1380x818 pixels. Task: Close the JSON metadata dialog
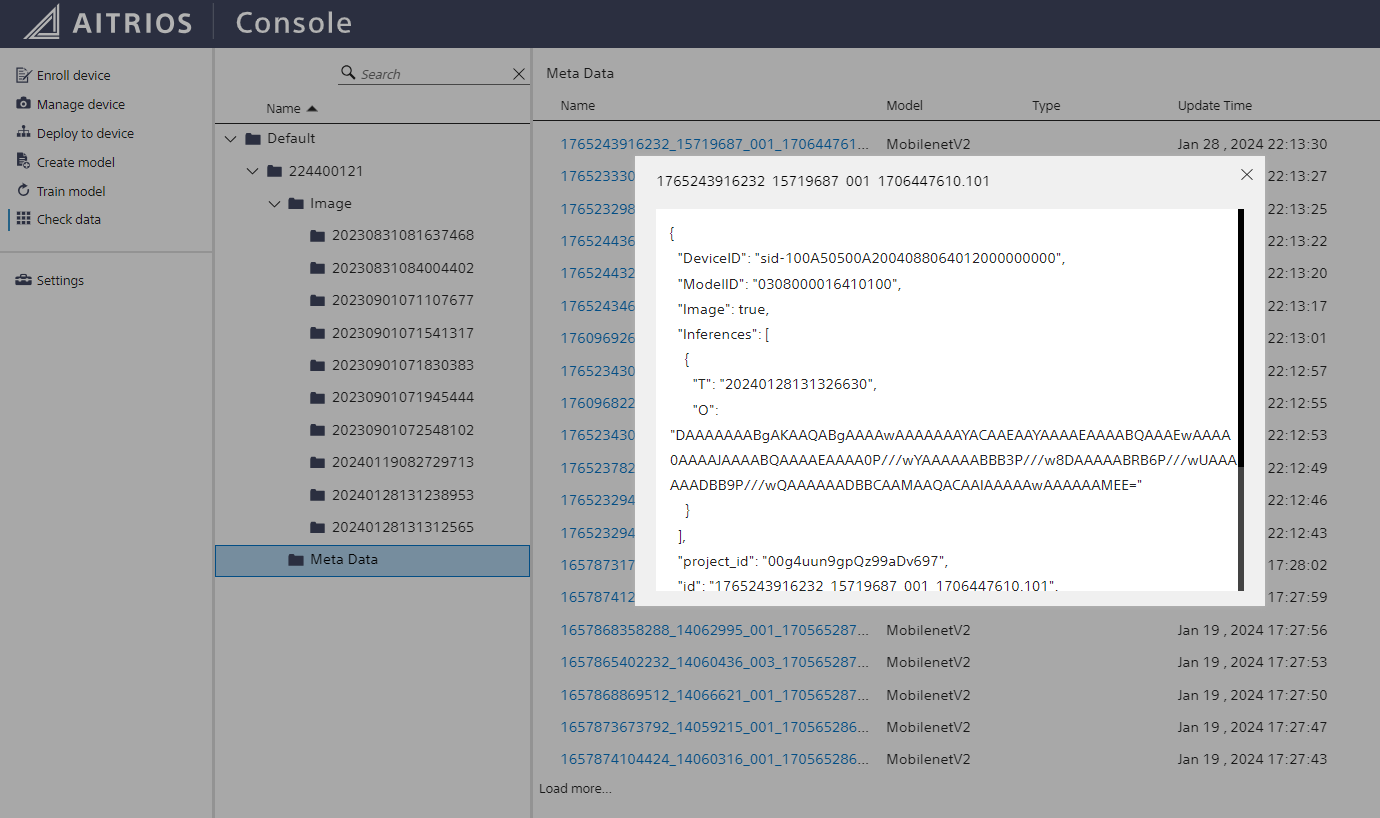click(x=1246, y=175)
